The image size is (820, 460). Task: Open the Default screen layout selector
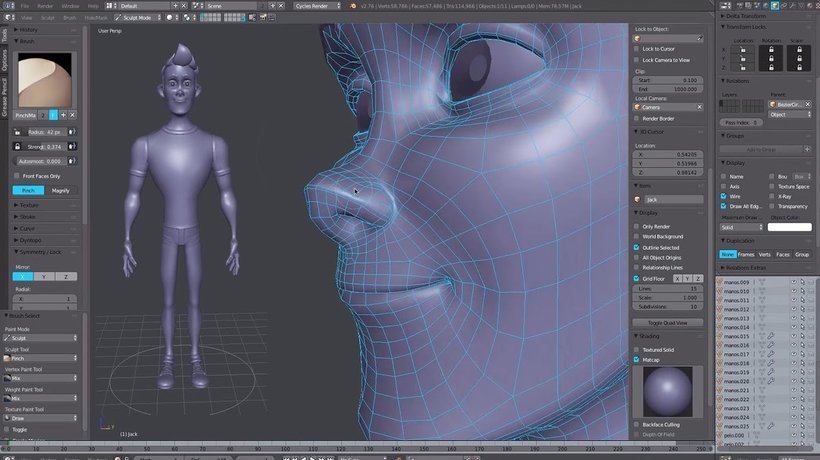(145, 6)
